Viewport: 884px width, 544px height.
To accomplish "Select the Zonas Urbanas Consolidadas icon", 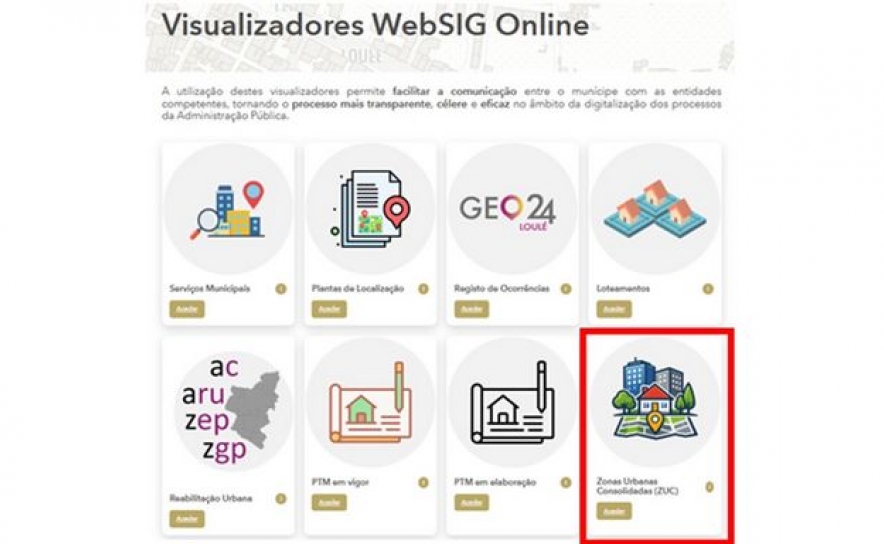I will (x=655, y=399).
